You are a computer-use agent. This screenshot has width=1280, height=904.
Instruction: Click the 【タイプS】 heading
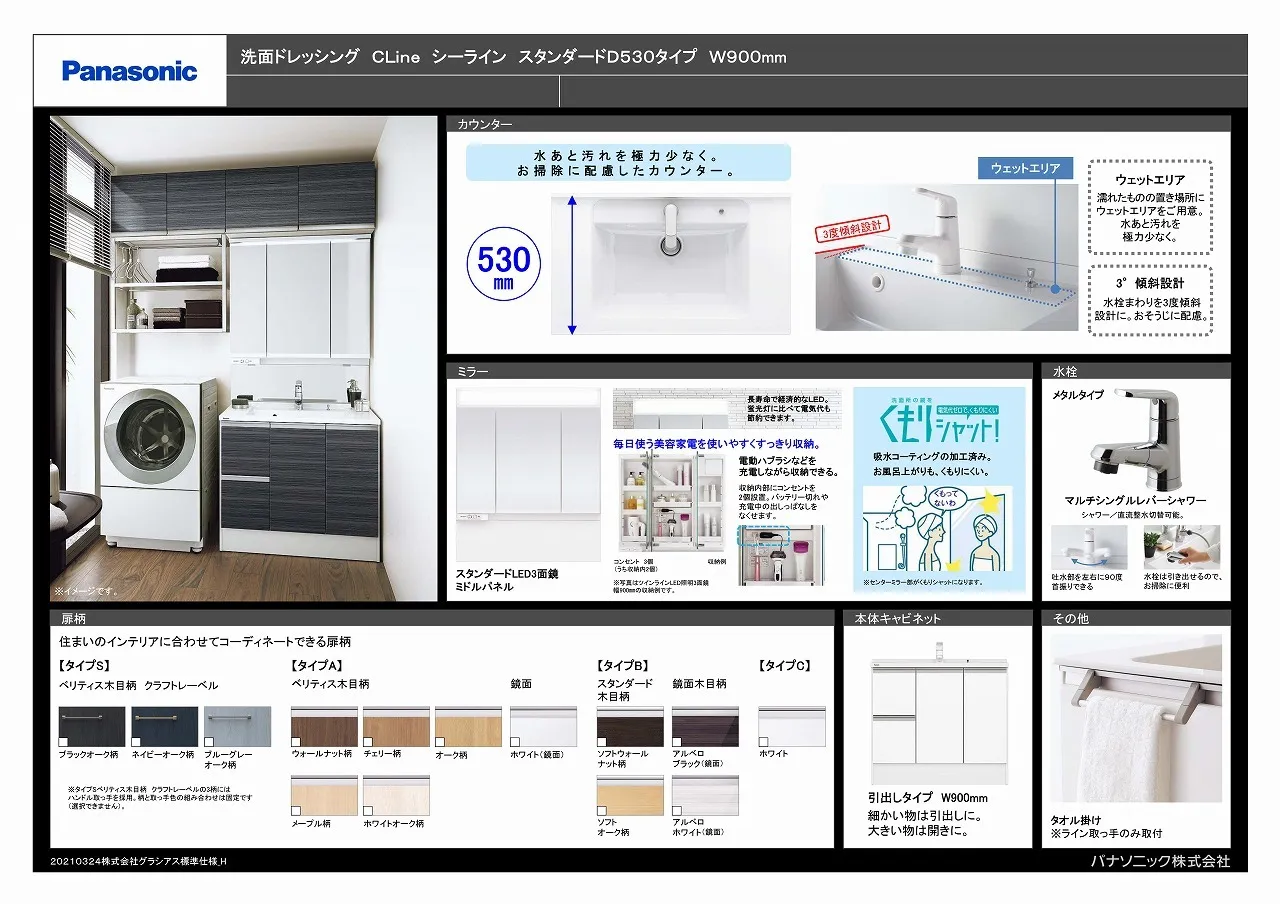pos(84,665)
